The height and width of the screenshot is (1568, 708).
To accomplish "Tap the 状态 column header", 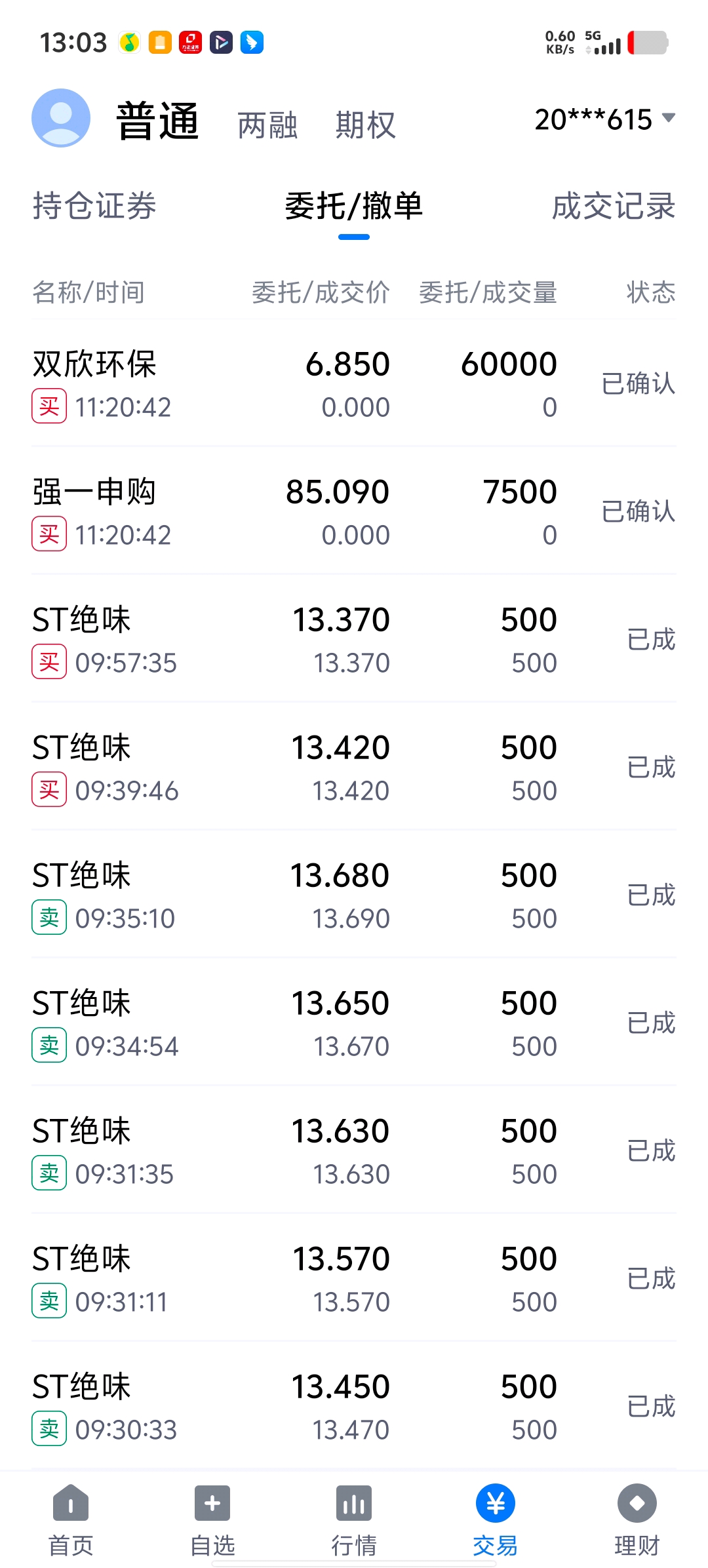I will pyautogui.click(x=650, y=292).
